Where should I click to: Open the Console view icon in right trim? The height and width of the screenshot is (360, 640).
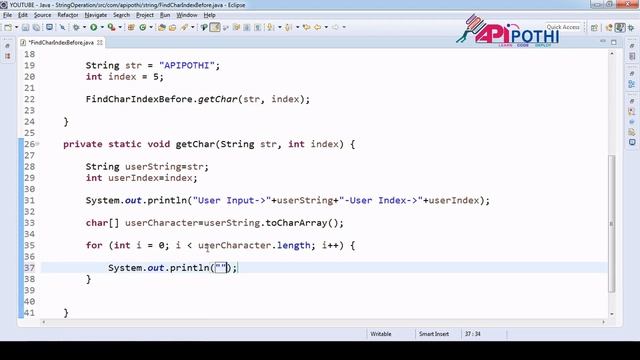pos(632,142)
